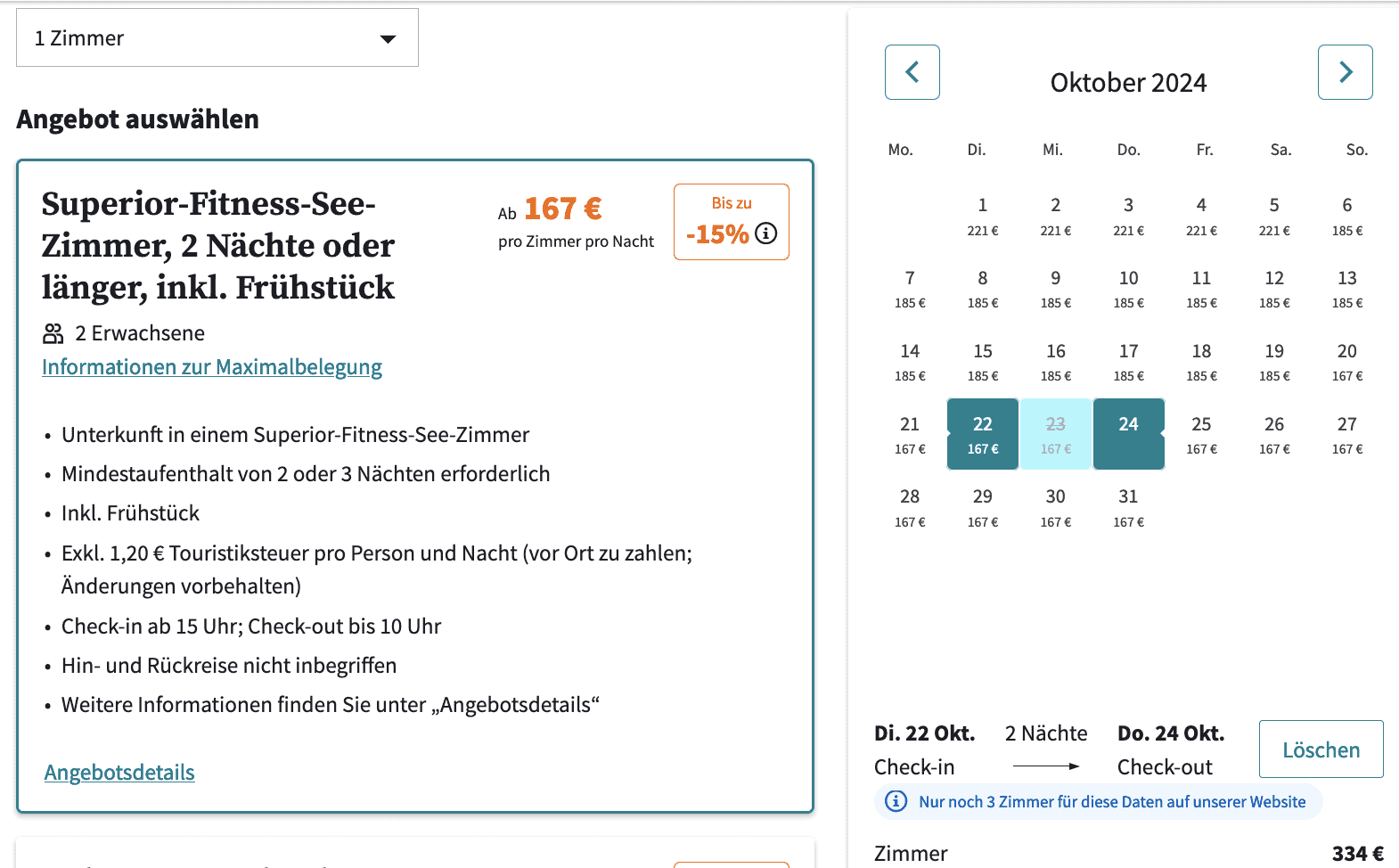
Task: Select October 28 in calendar
Action: pos(910,507)
